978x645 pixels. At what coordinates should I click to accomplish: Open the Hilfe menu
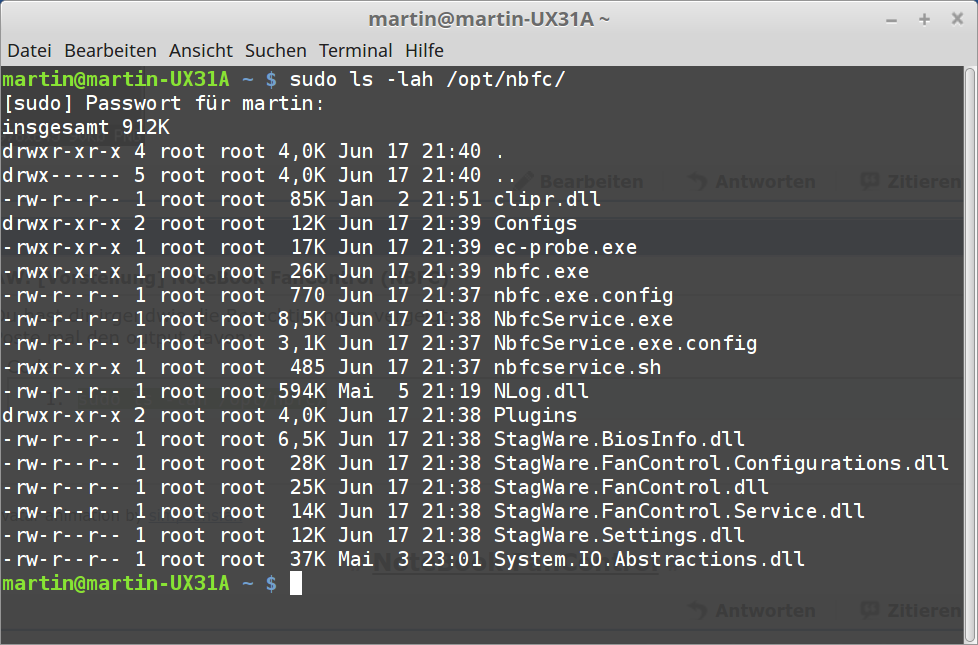pyautogui.click(x=424, y=50)
